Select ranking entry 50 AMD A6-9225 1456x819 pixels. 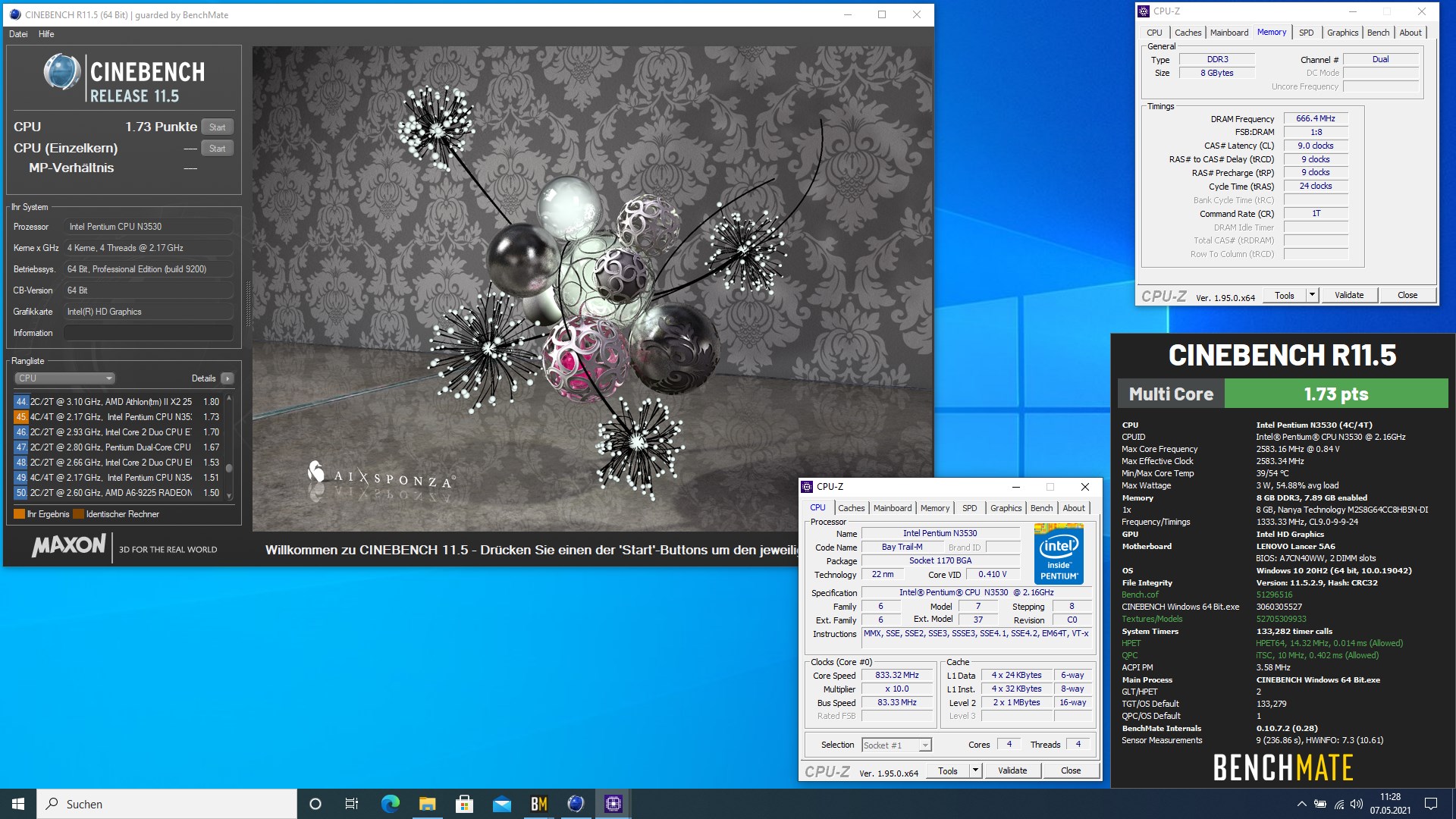tap(117, 493)
